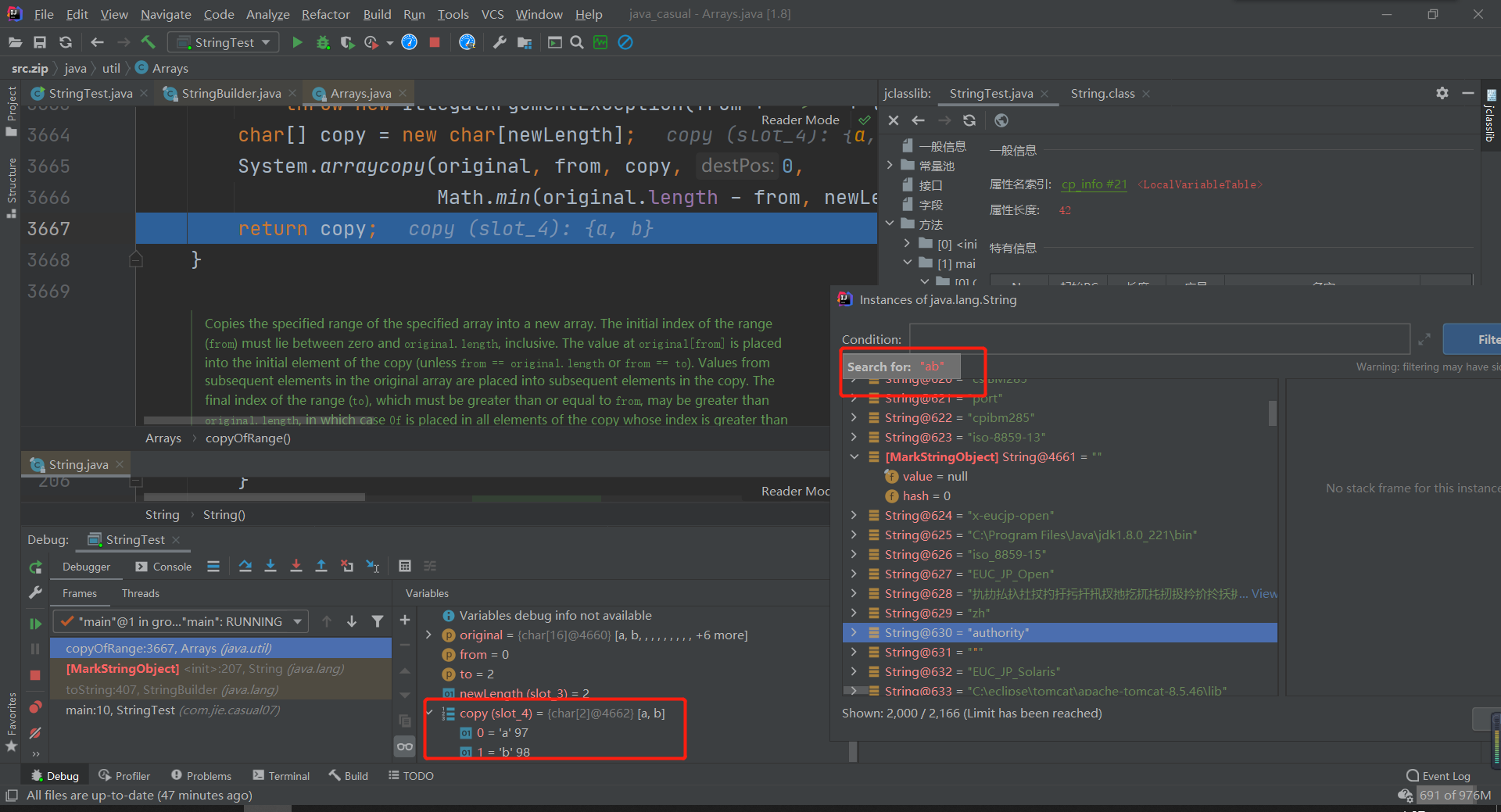Click the green Run button in the top toolbar
The height and width of the screenshot is (812, 1501).
(297, 42)
